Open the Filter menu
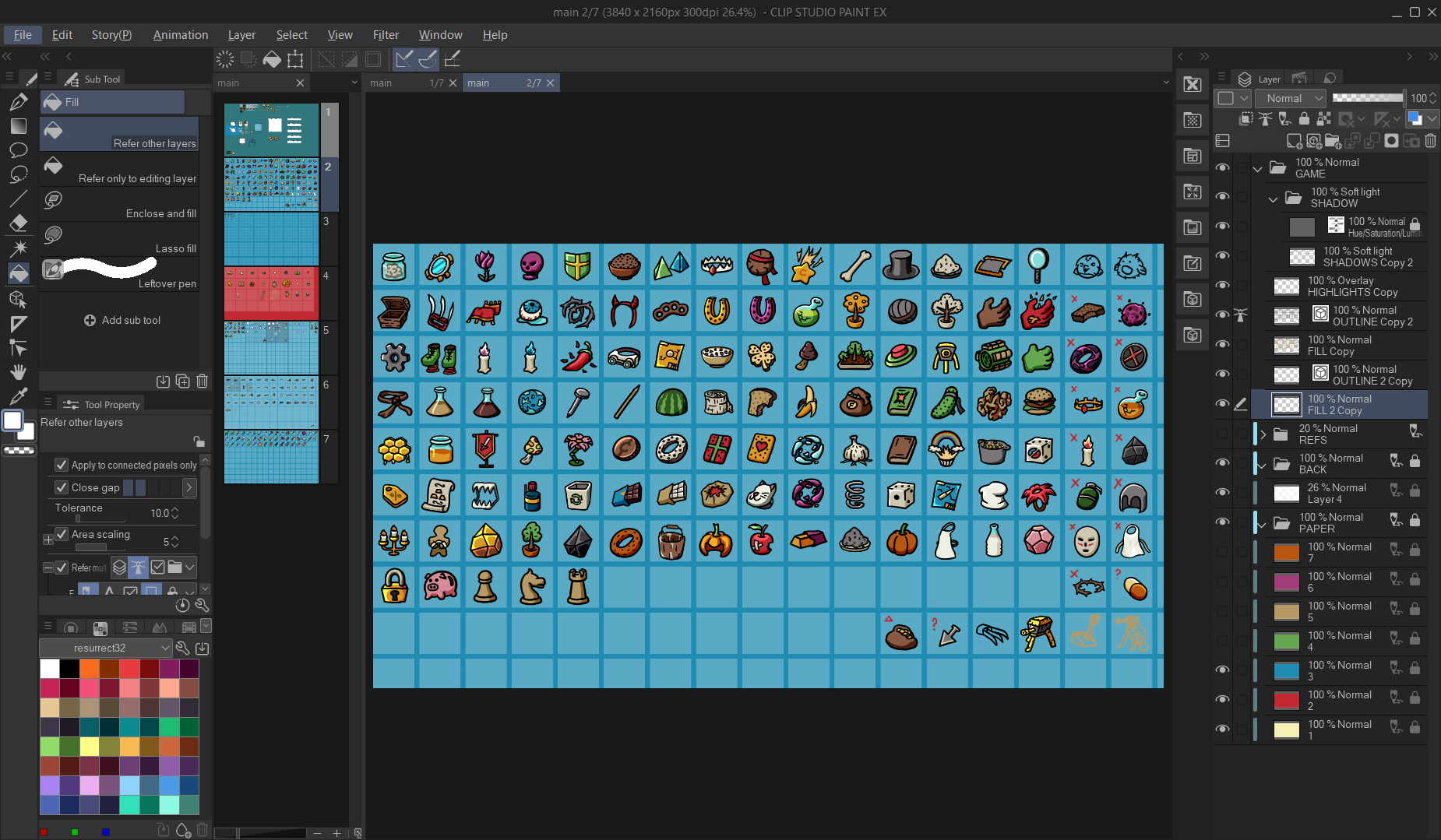Screen dimensions: 1441x840 (x=385, y=35)
